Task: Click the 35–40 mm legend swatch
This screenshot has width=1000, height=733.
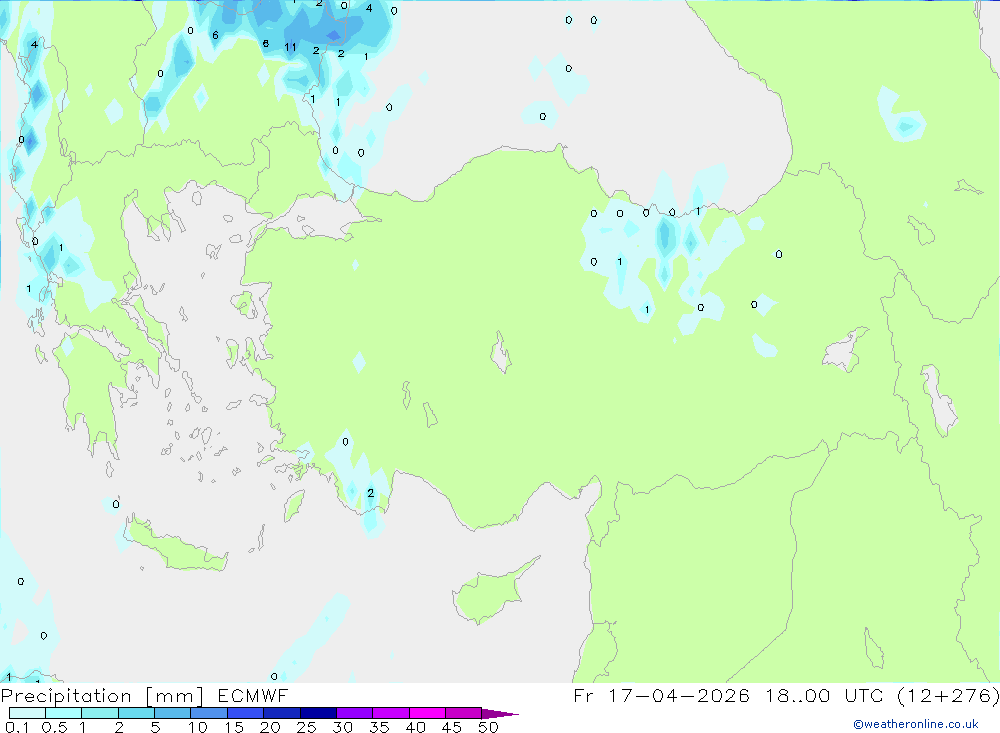Action: (390, 713)
